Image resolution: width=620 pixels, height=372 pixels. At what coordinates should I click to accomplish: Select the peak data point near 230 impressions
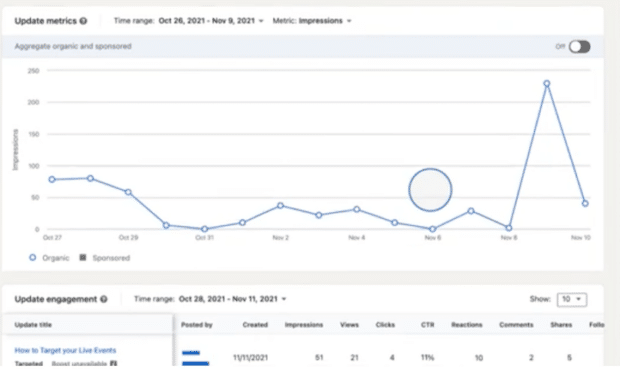547,84
